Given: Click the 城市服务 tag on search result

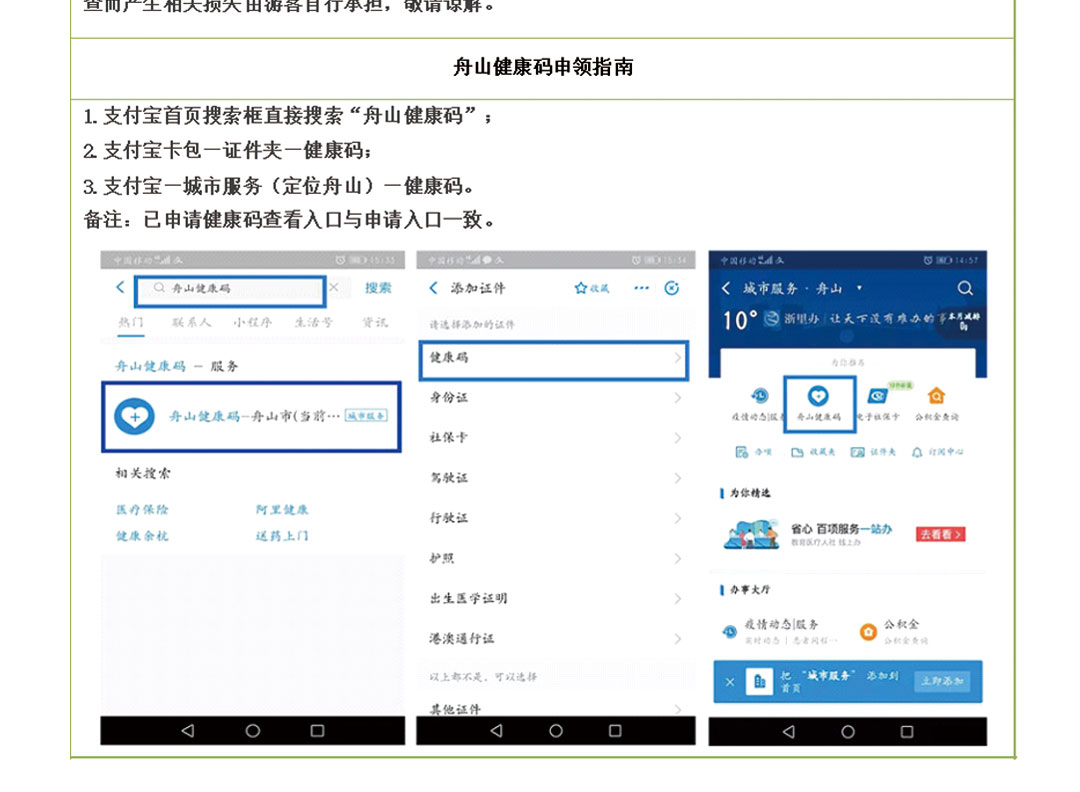Looking at the screenshot, I should coord(366,415).
